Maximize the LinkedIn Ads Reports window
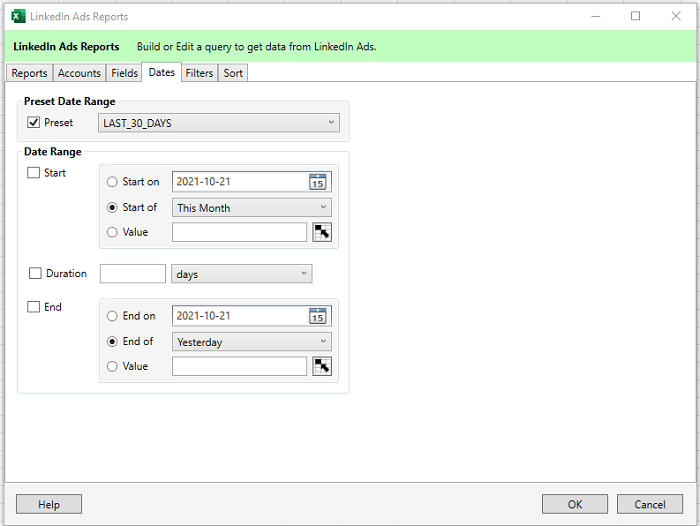The height and width of the screenshot is (526, 700). pos(635,16)
